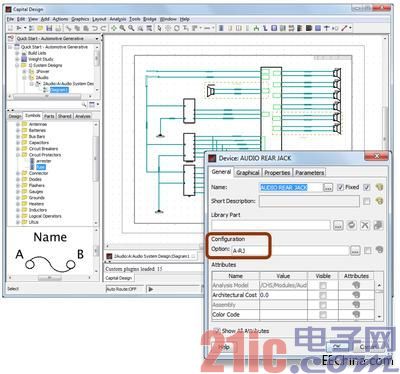Click the Redo arrow icon in toolbar
The width and height of the screenshot is (400, 374).
103,28
